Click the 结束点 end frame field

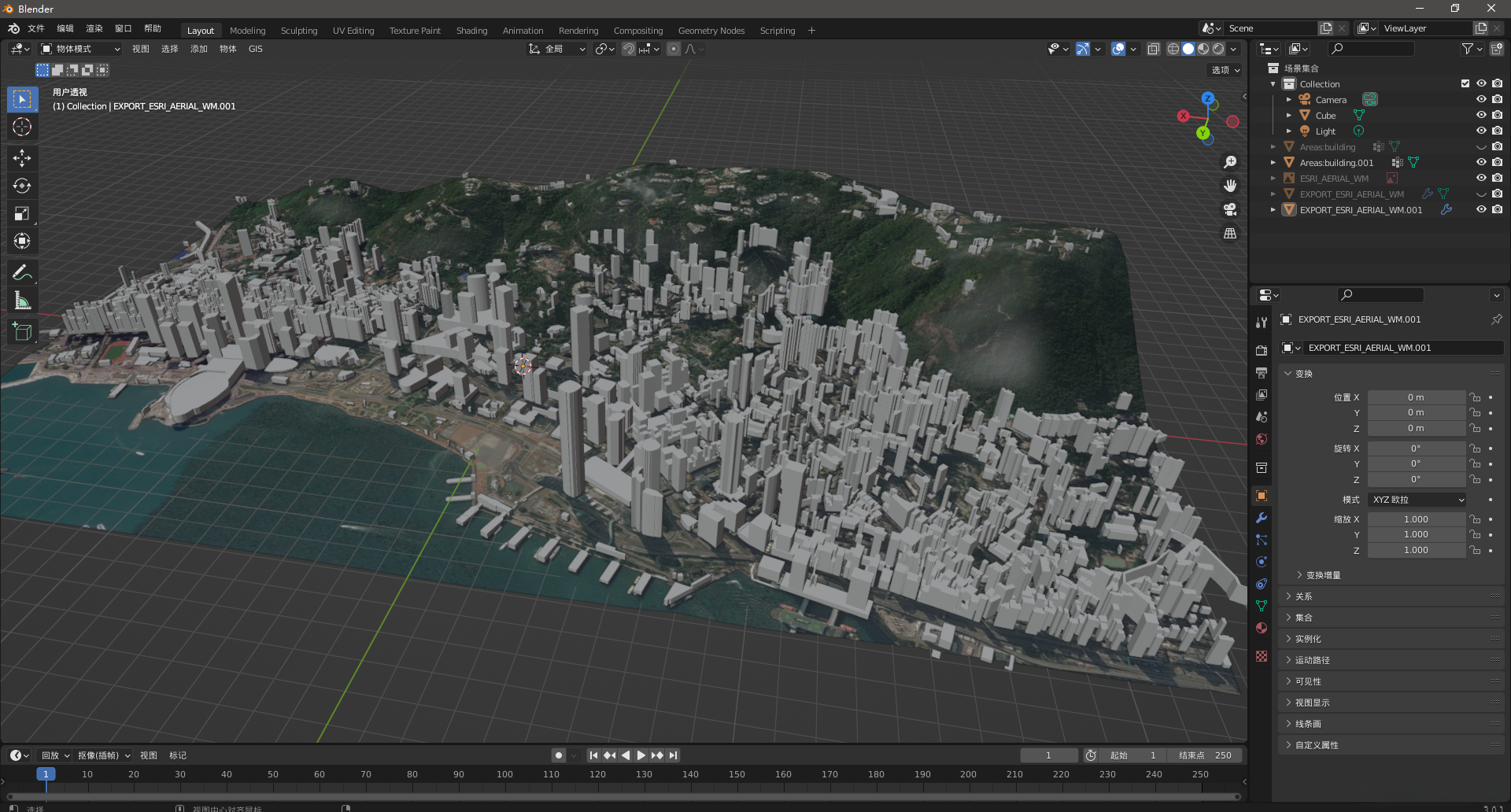(x=1205, y=755)
